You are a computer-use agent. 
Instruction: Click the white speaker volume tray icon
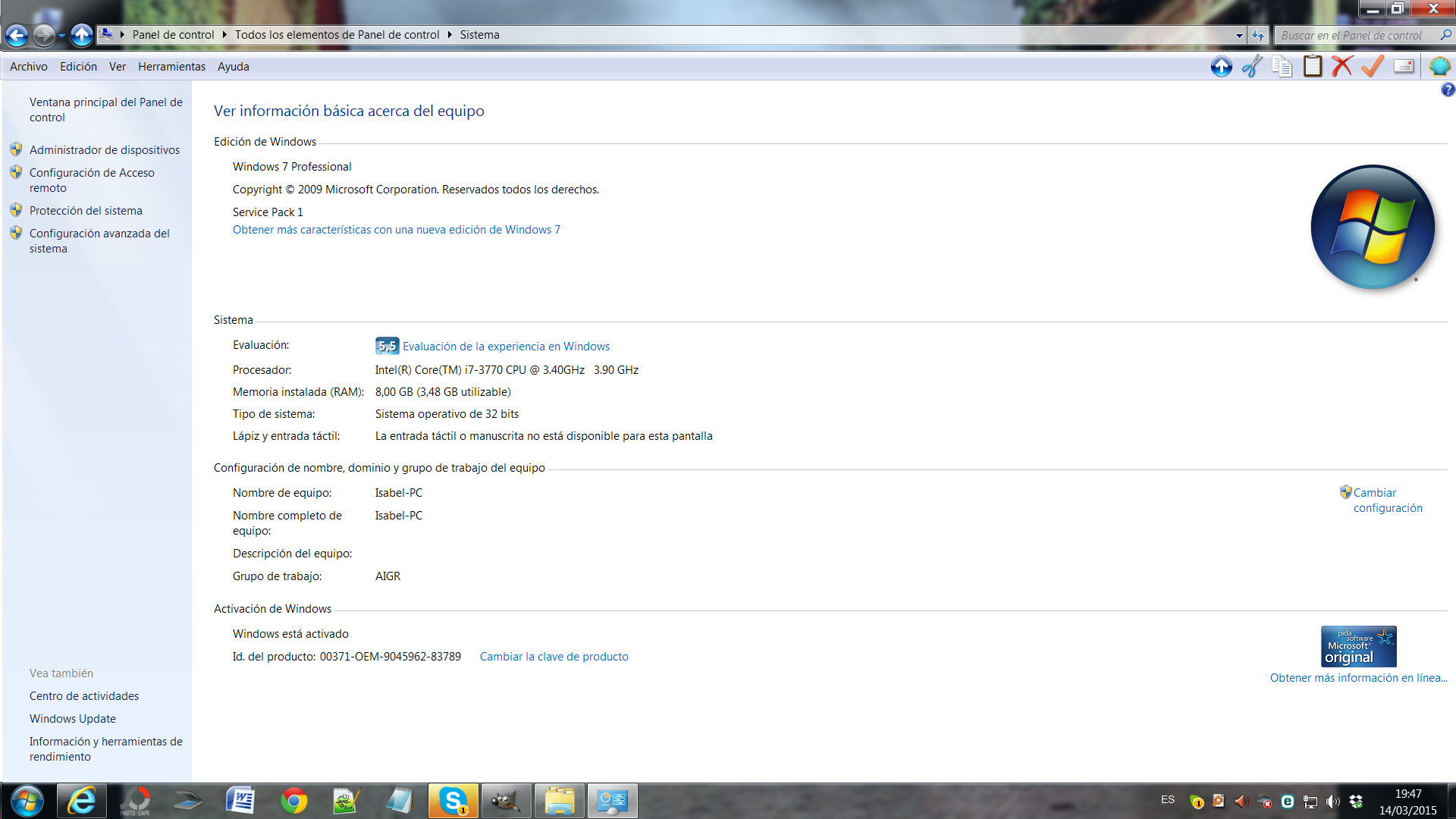[1333, 801]
